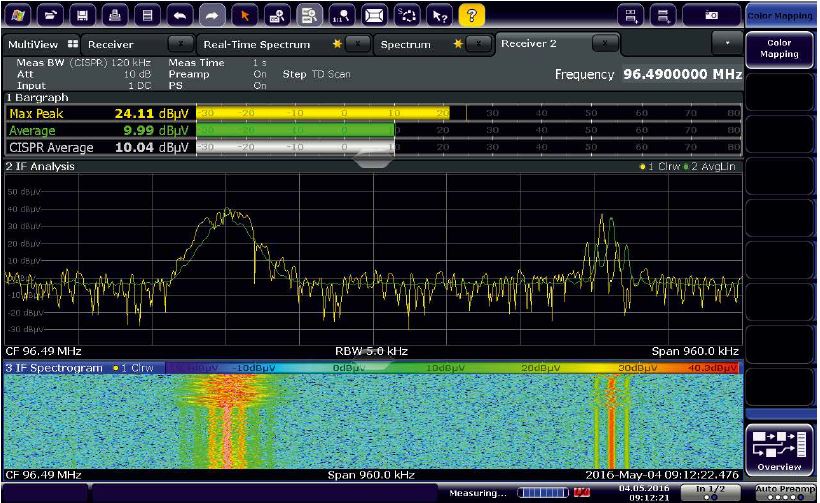Viewport: 820px width, 503px height.
Task: Open the Windows Start menu icon
Action: pos(19,15)
